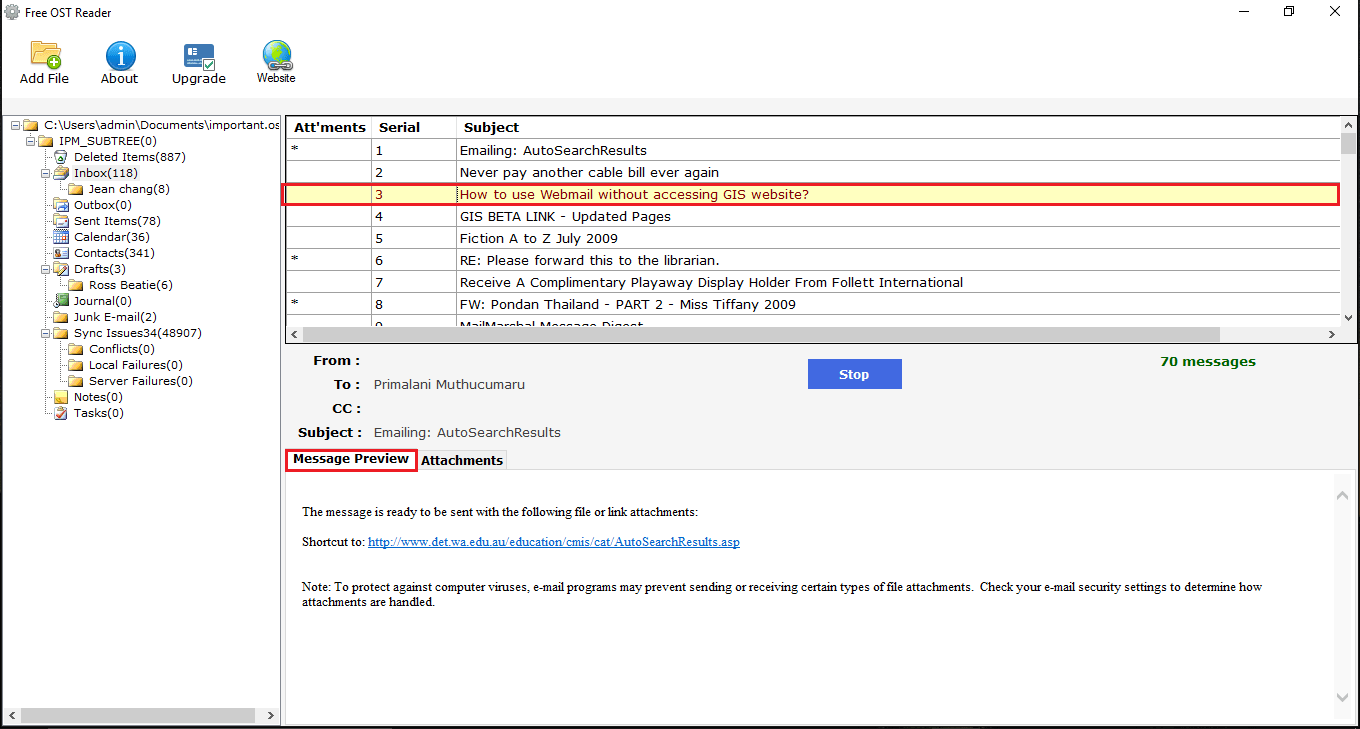Open the Website globe icon
The width and height of the screenshot is (1360, 729).
pyautogui.click(x=276, y=54)
